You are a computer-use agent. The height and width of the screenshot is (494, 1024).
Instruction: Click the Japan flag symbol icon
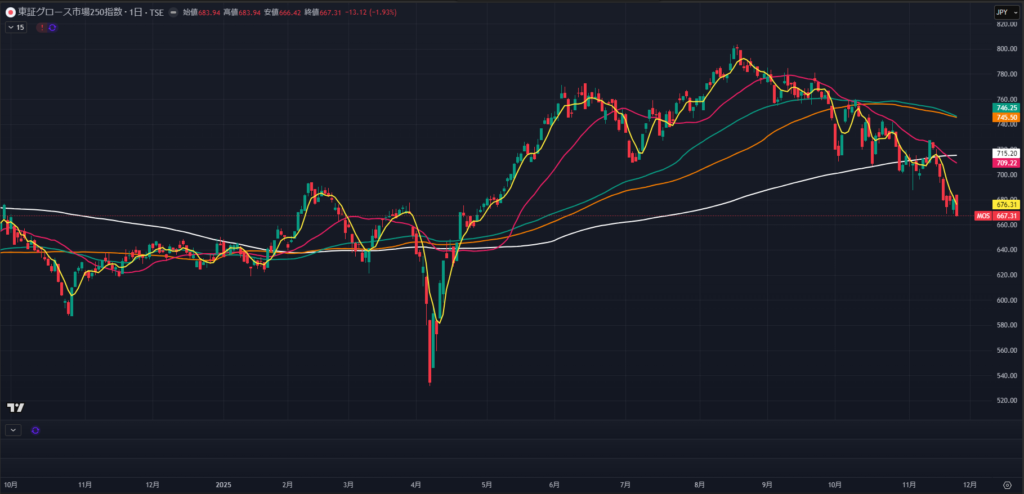10,12
